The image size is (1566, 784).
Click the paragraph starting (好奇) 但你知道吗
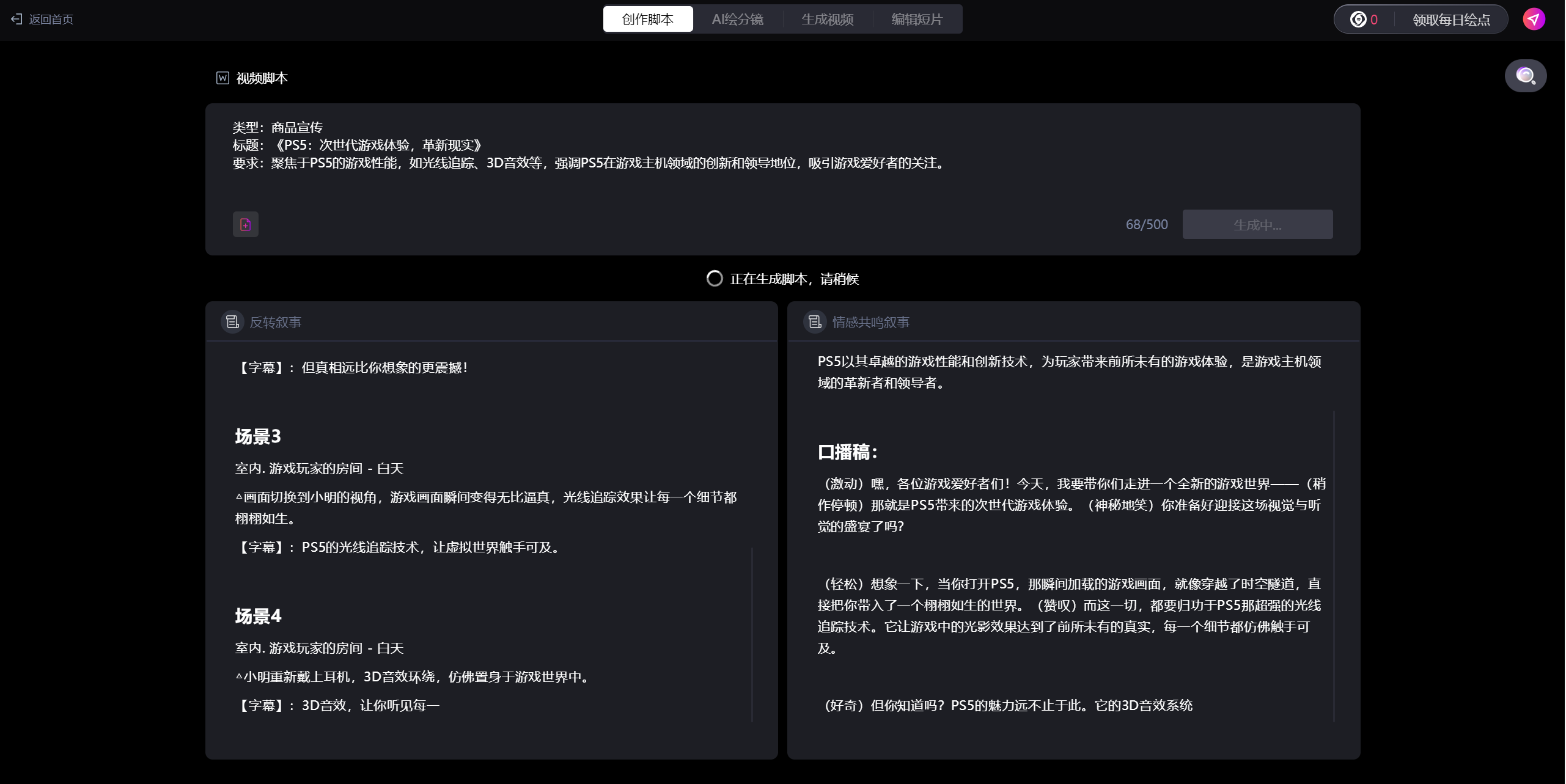click(x=1005, y=705)
